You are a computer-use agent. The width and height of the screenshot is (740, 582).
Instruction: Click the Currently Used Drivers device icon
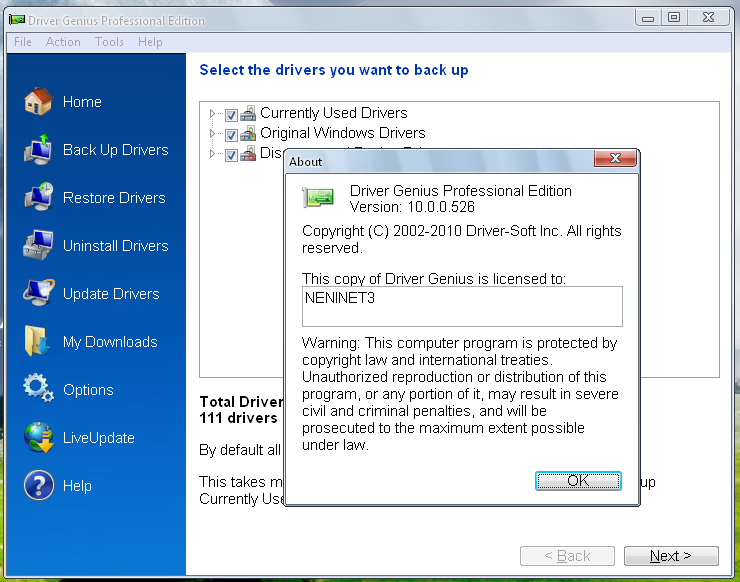click(x=248, y=113)
